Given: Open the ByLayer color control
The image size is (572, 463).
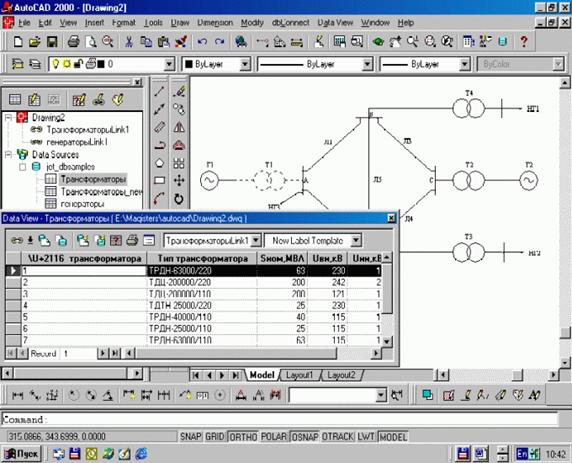Looking at the screenshot, I should pyautogui.click(x=216, y=64).
